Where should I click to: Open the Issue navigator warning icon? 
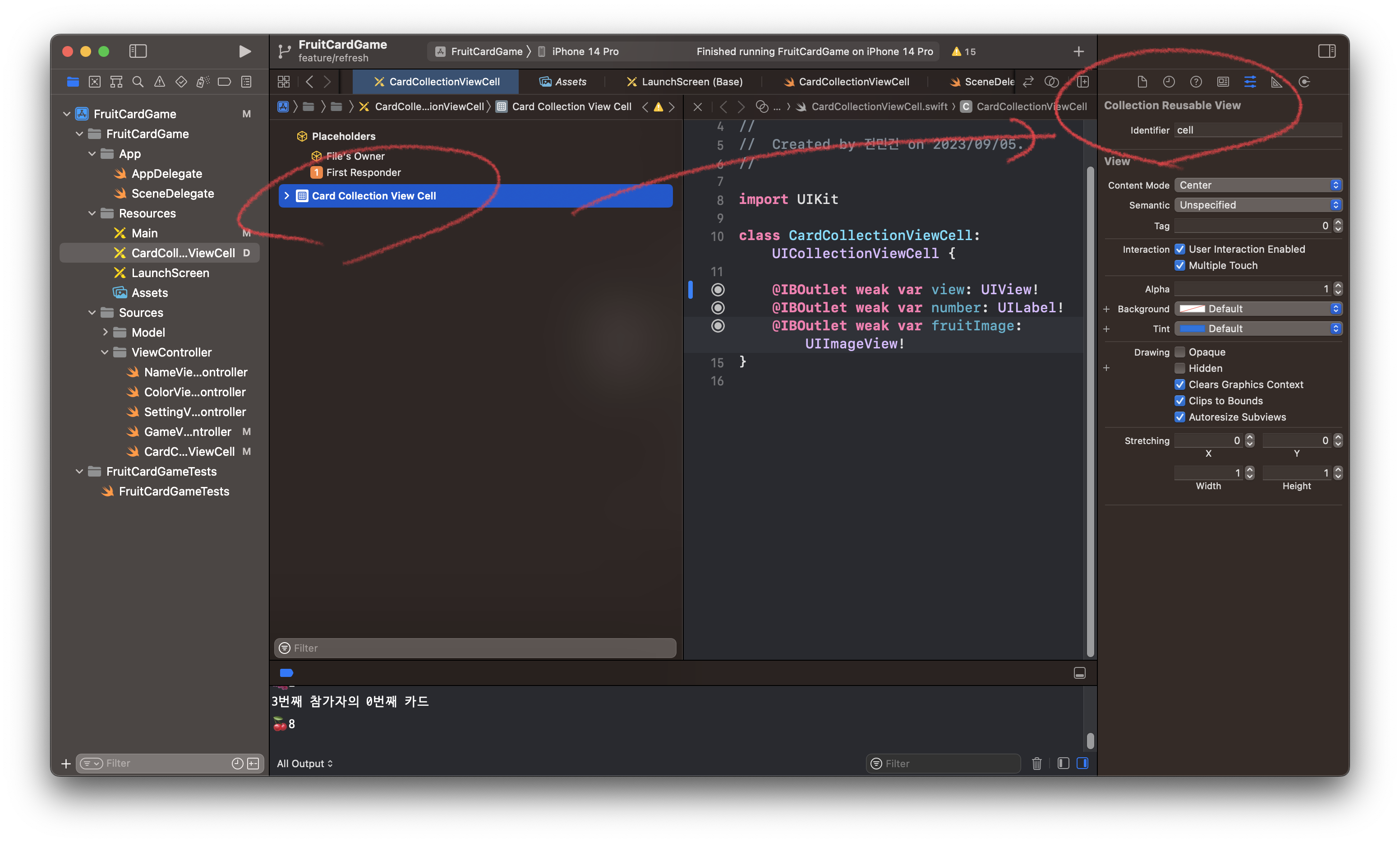point(160,82)
